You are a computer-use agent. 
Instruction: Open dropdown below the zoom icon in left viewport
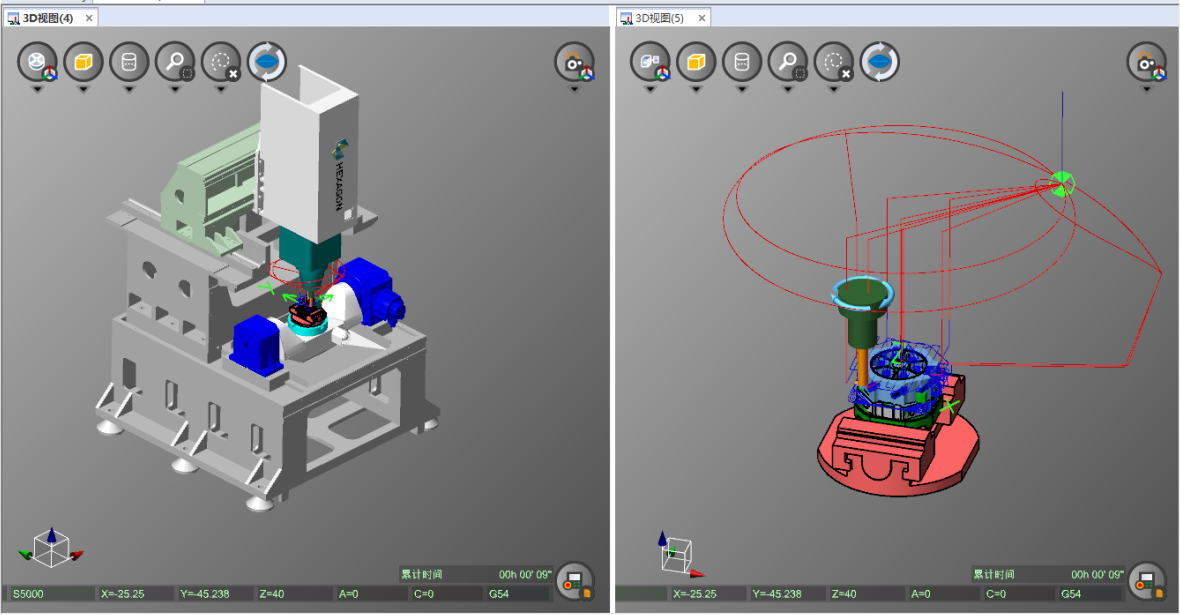175,89
